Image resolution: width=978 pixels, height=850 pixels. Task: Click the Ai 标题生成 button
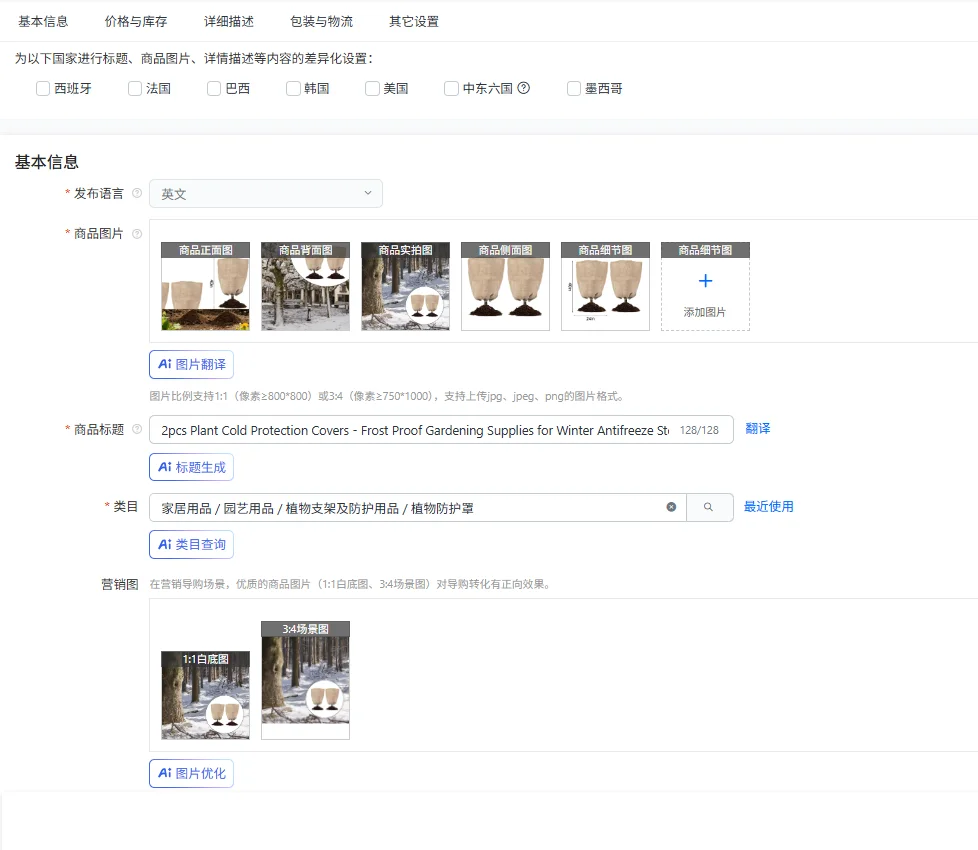click(191, 467)
